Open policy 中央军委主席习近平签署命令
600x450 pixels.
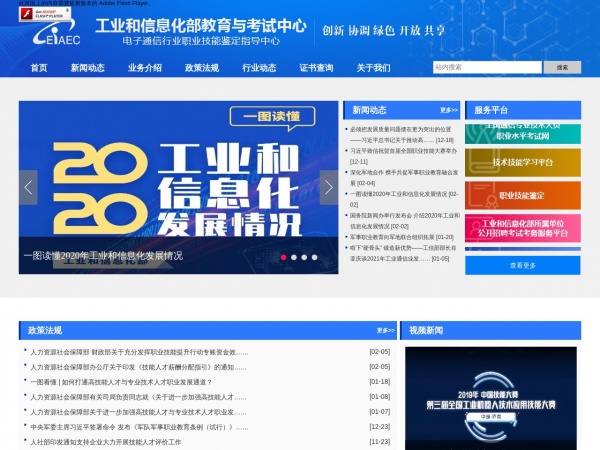(x=139, y=427)
